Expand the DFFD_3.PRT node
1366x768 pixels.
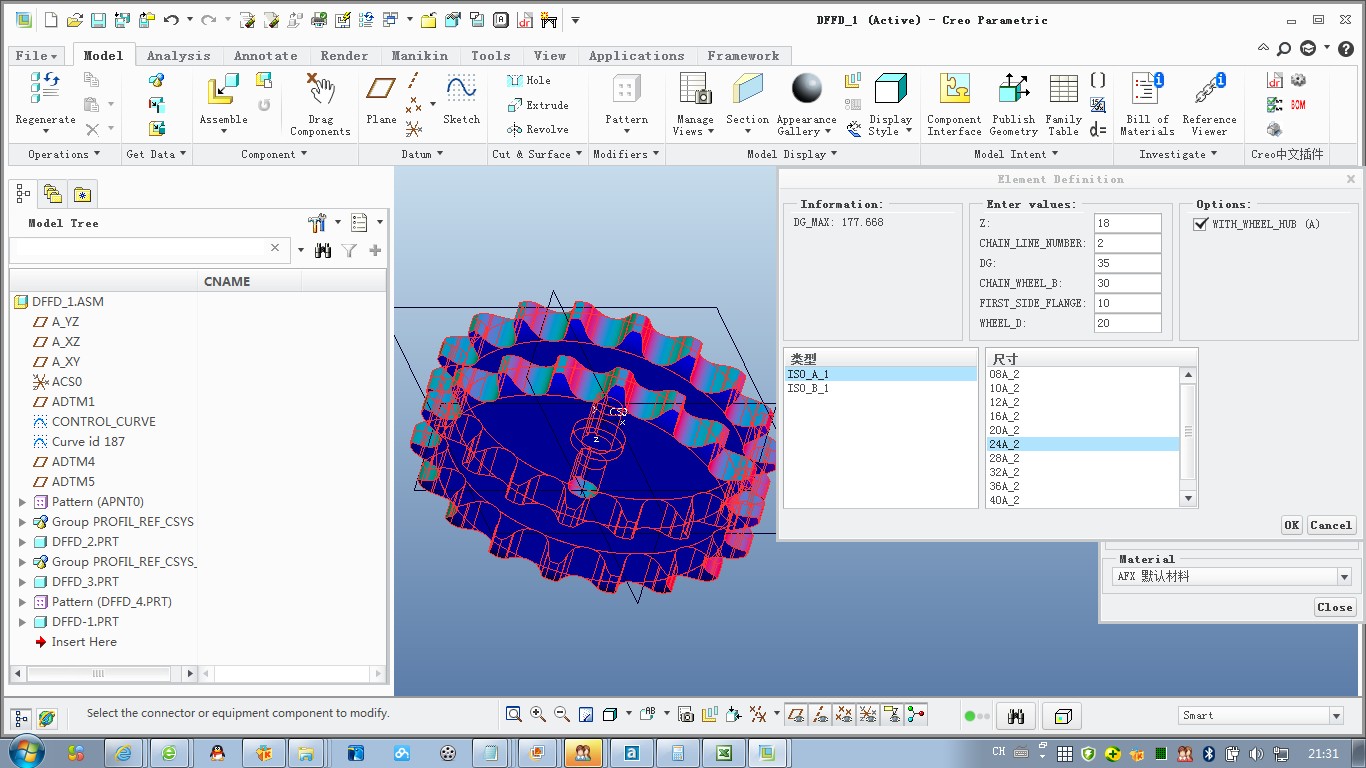point(23,582)
